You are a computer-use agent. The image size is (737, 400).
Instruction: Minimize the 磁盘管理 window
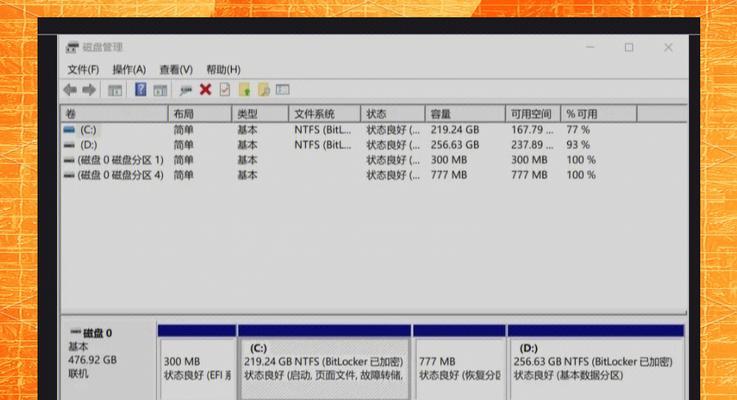pos(590,47)
